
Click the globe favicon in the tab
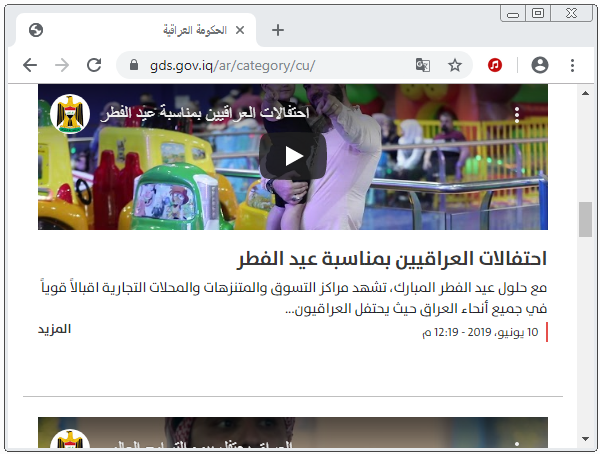pos(36,30)
